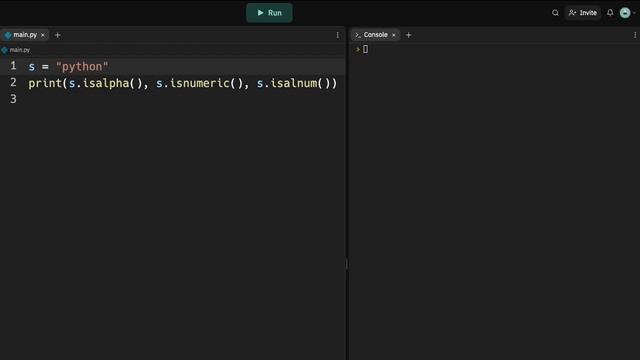The height and width of the screenshot is (360, 640).
Task: Click on s.isalpha() in the code
Action: coord(105,83)
